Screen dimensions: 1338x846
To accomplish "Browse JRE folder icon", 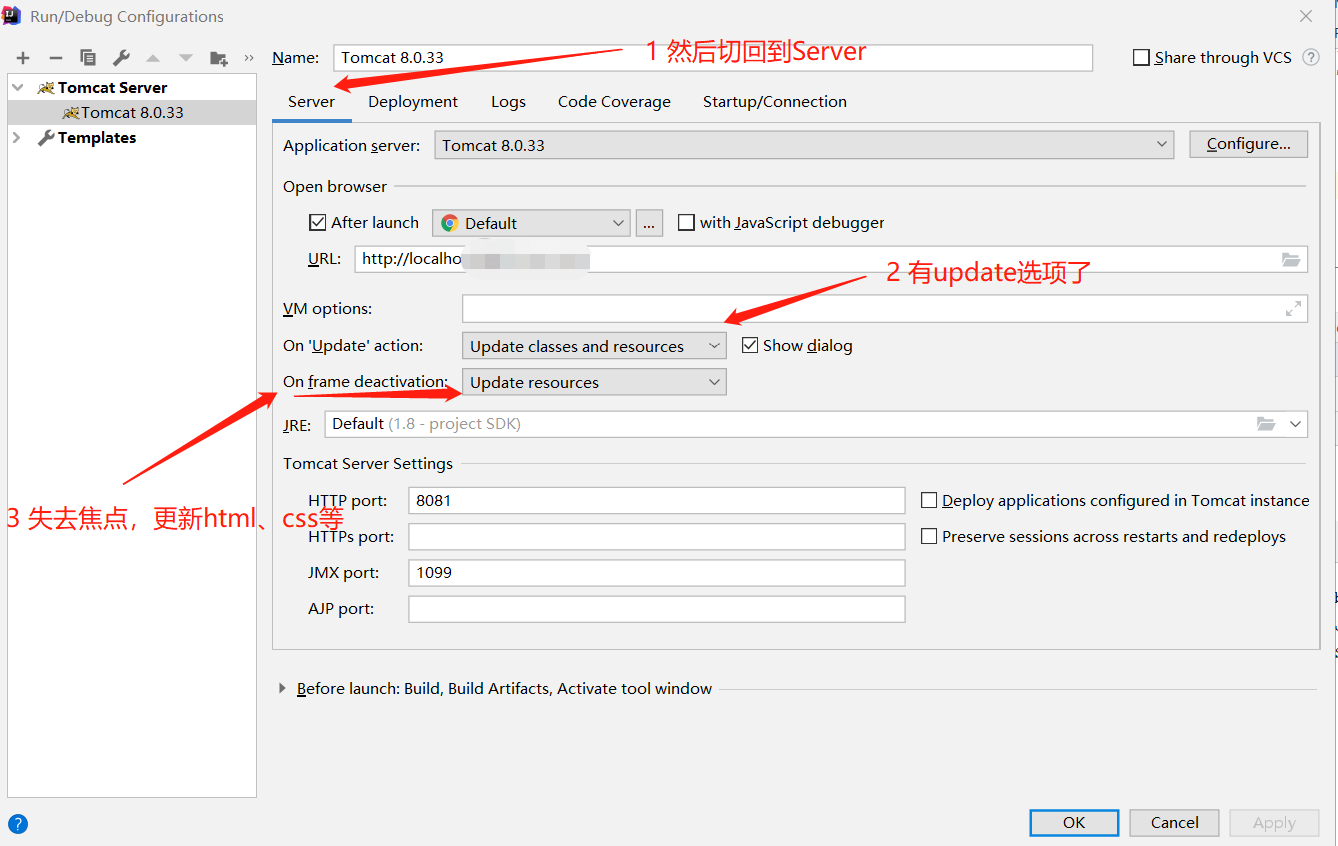I will 1266,424.
